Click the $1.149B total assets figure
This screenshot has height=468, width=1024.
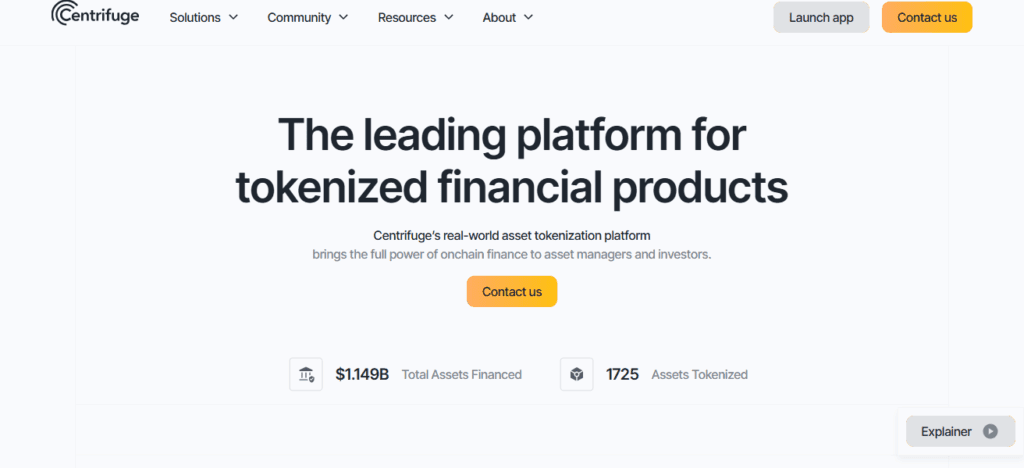[x=362, y=374]
